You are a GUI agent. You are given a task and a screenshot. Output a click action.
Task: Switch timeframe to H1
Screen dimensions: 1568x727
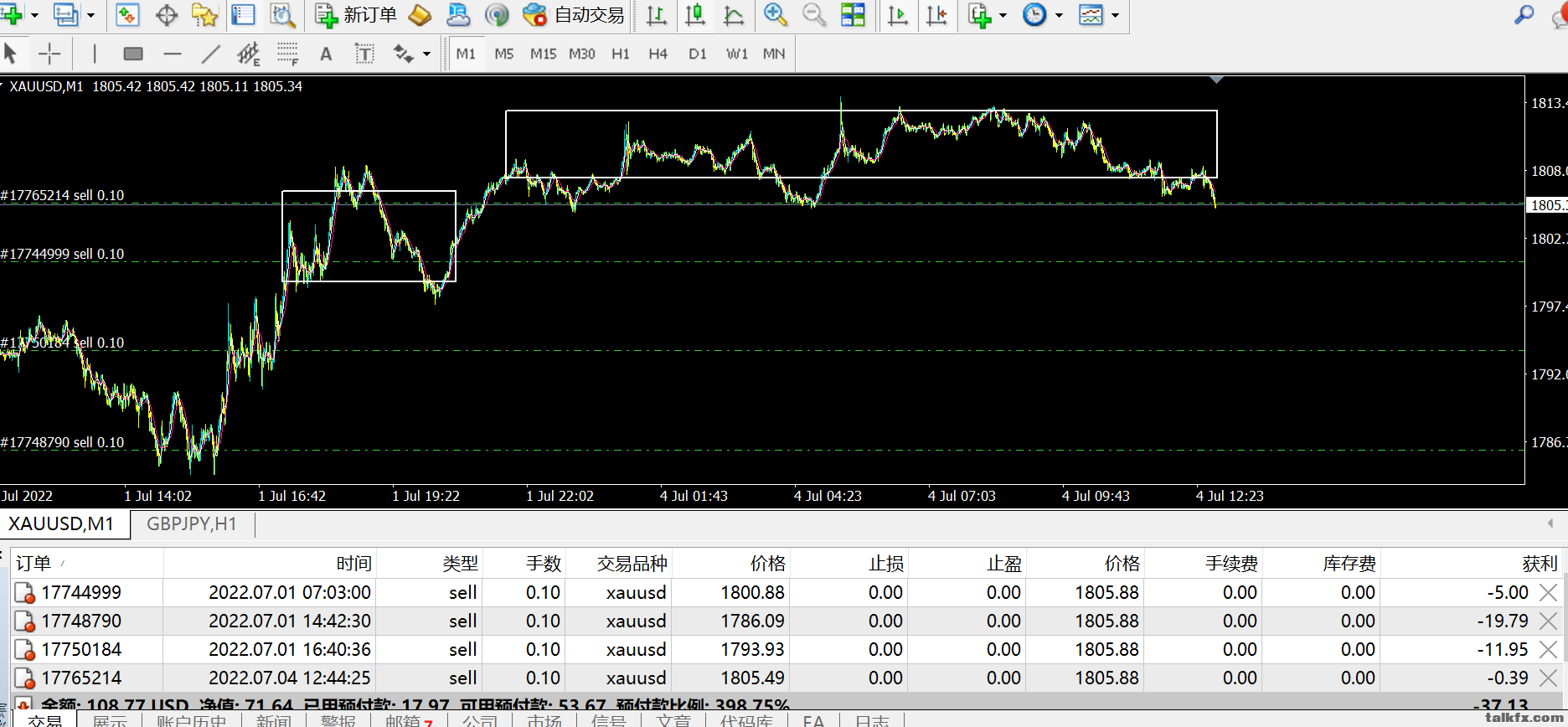[x=621, y=54]
